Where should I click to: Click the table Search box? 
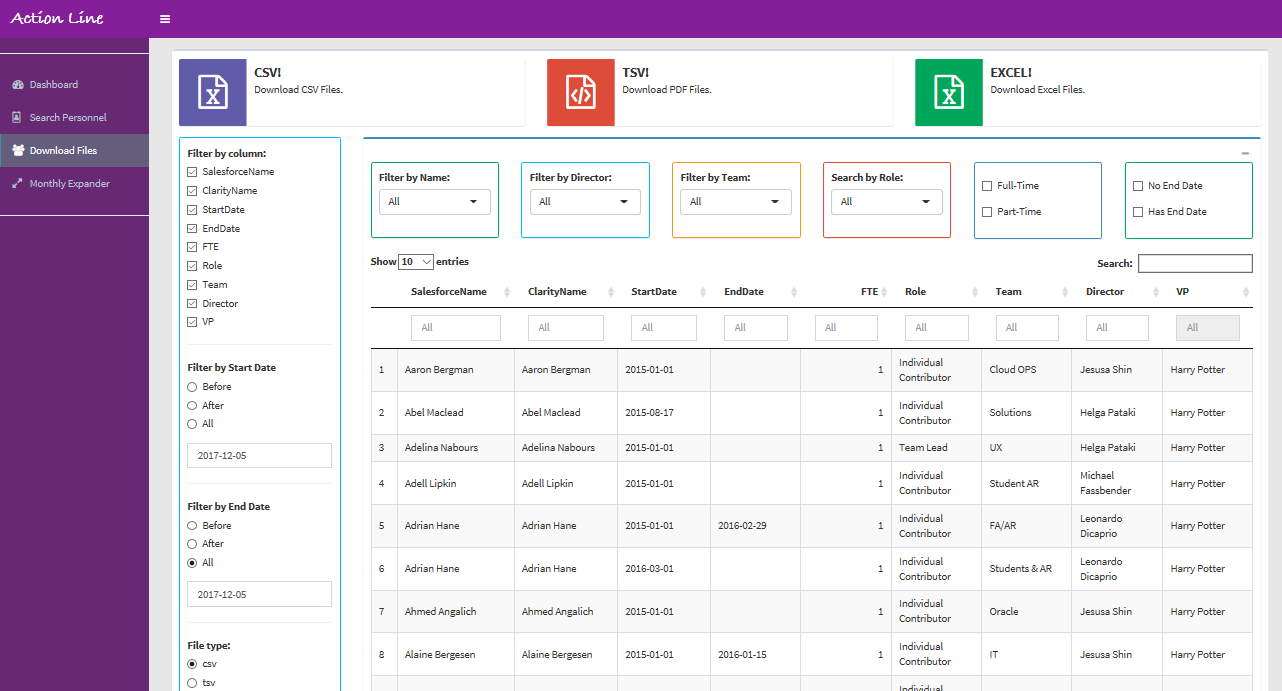tap(1195, 264)
